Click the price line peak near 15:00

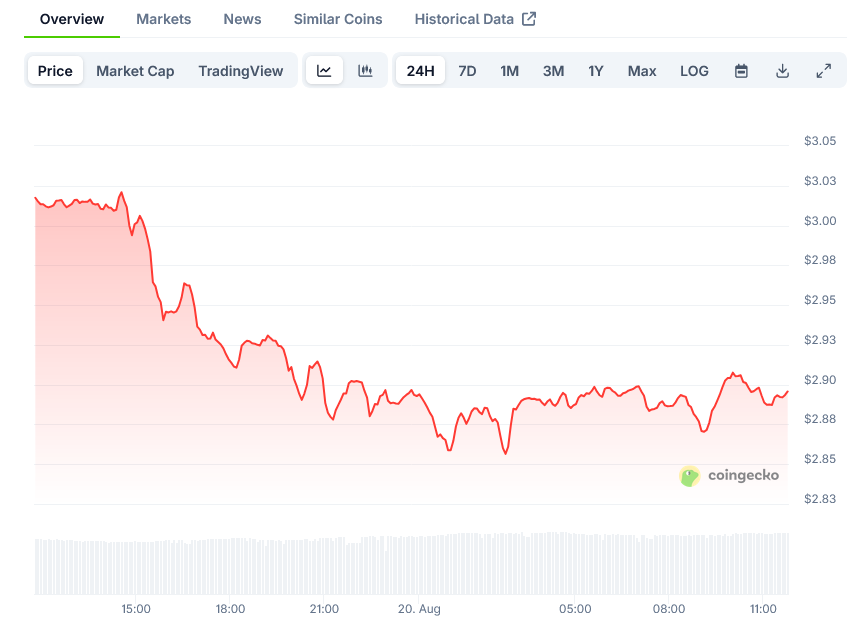pos(122,192)
